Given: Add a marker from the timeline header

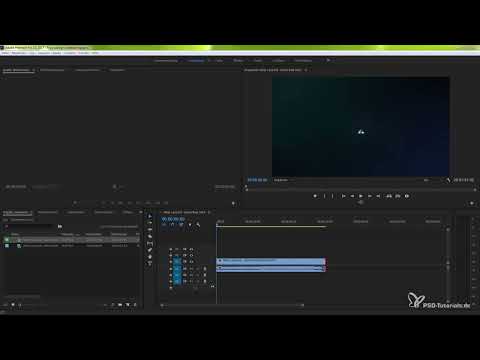Looking at the screenshot, I should point(190,225).
